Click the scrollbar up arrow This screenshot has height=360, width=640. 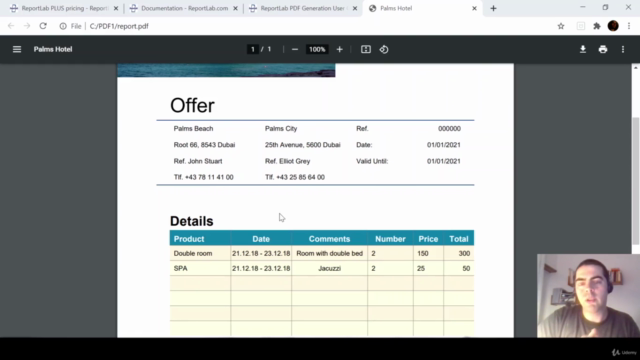636,68
